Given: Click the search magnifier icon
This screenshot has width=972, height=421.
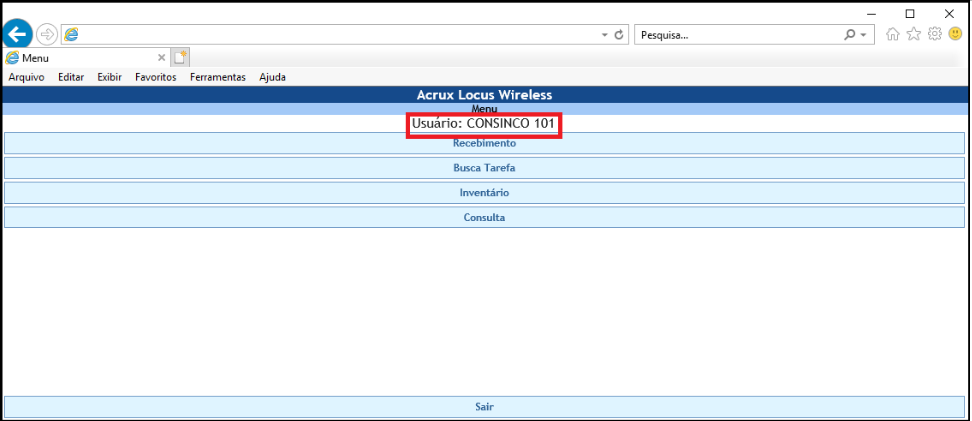Looking at the screenshot, I should pos(850,35).
